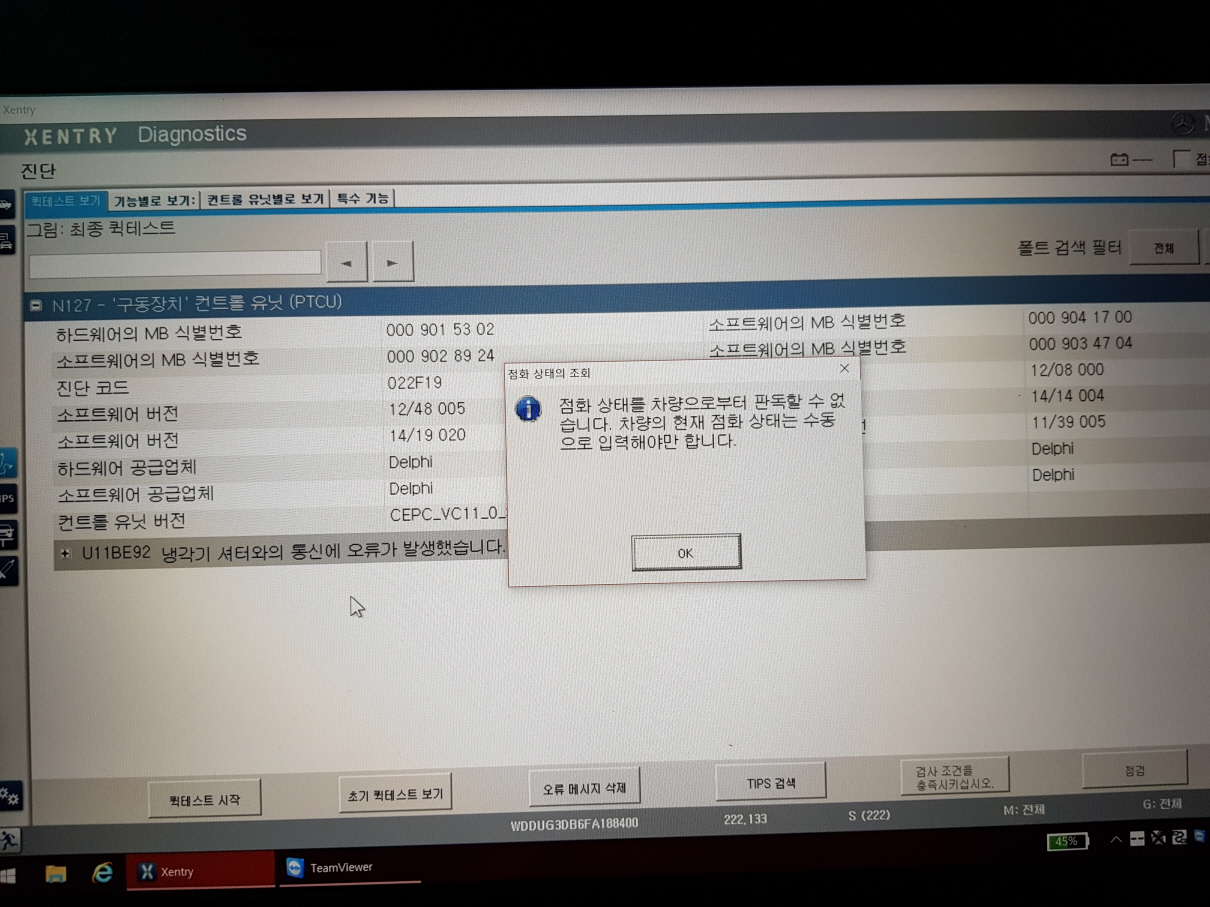Open File Explorer from the taskbar
Screen dimensions: 1210x907
(x=56, y=874)
